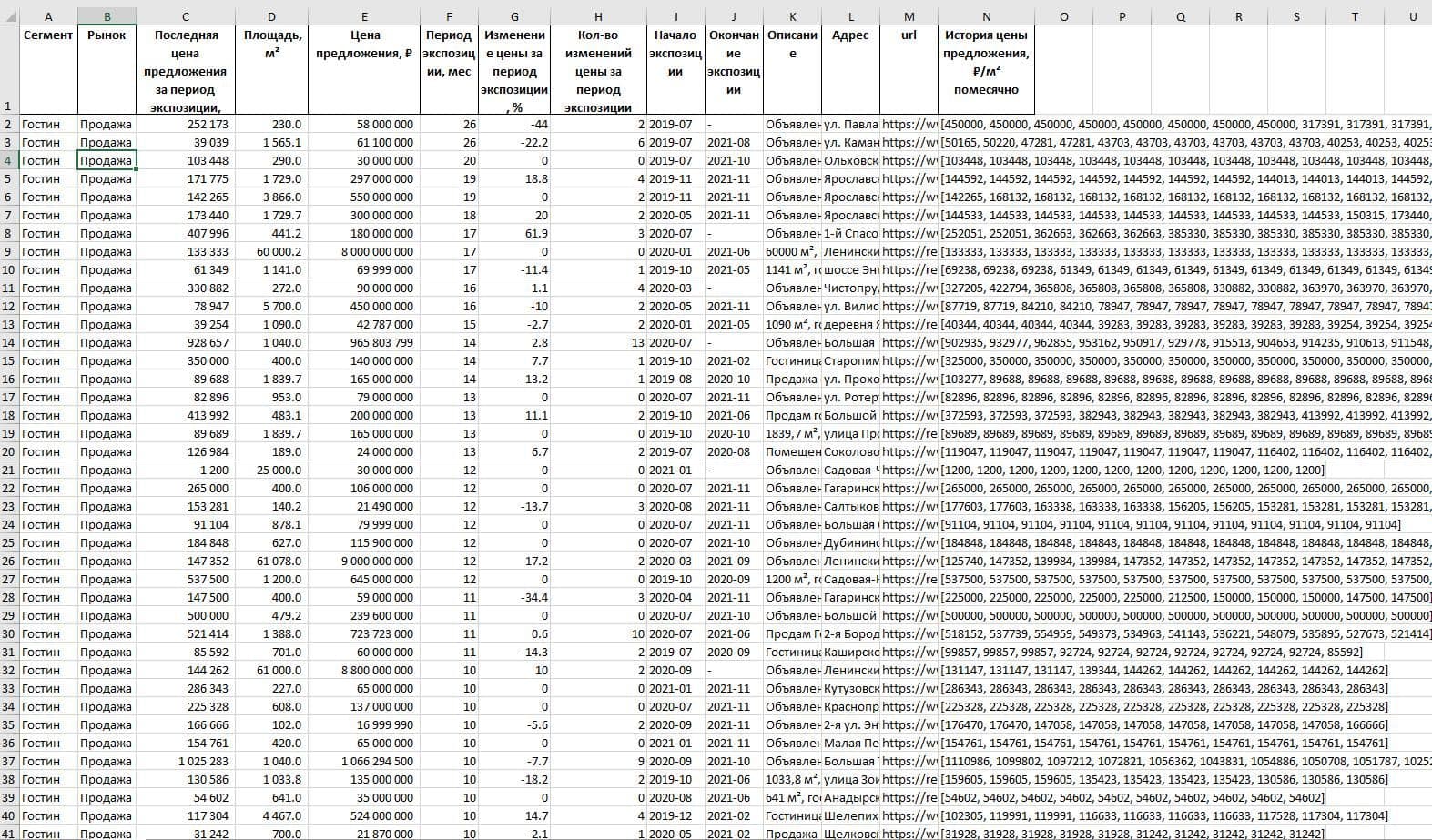Select cell with value 252 173
The image size is (1432, 840).
pos(186,124)
